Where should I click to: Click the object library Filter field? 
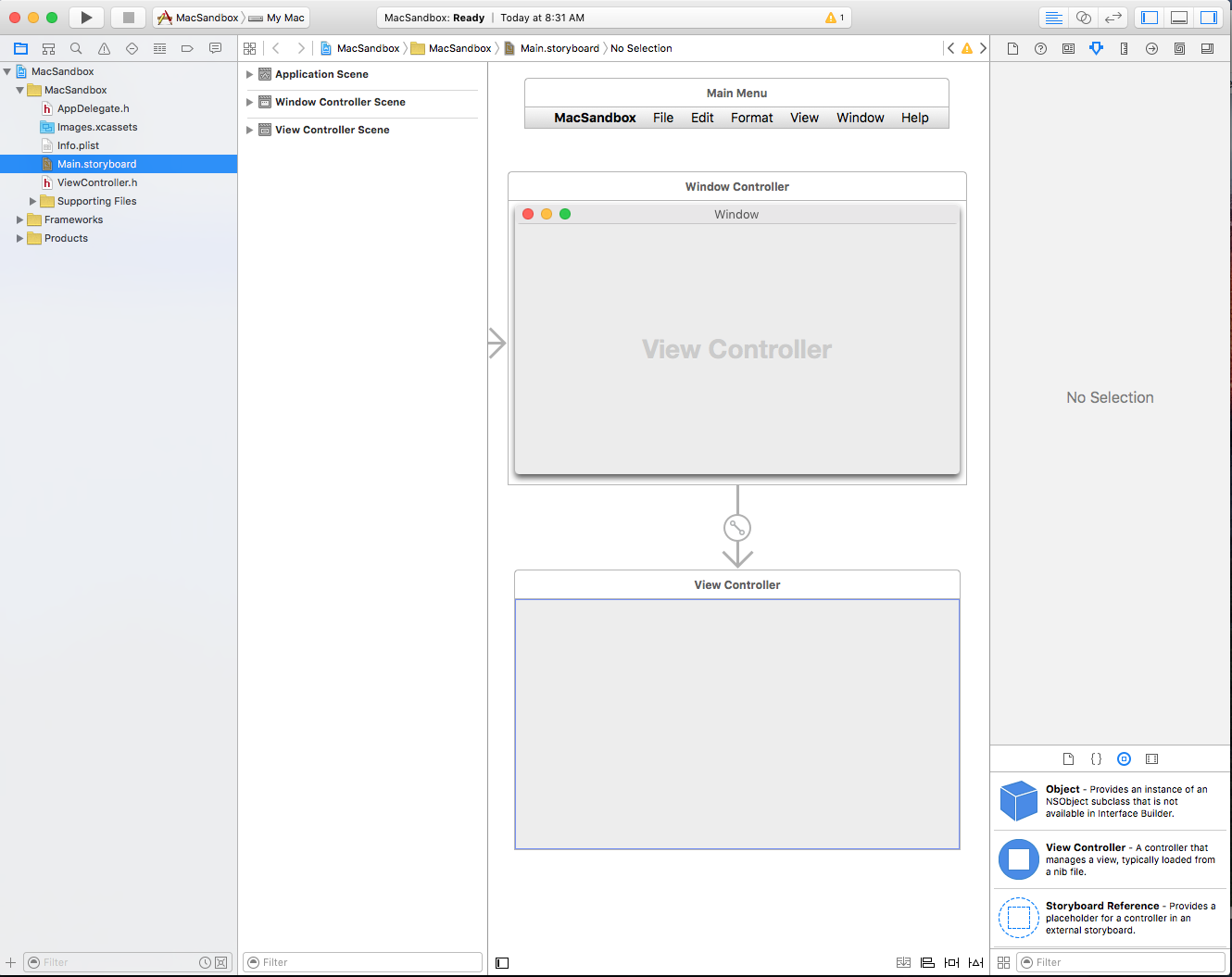coord(1121,962)
